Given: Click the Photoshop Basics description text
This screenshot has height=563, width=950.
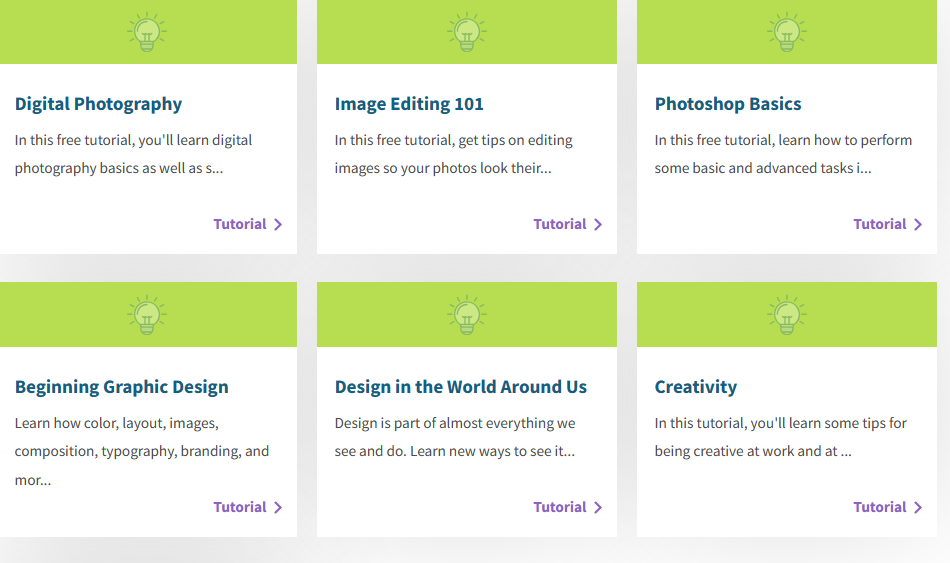Looking at the screenshot, I should pyautogui.click(x=783, y=154).
